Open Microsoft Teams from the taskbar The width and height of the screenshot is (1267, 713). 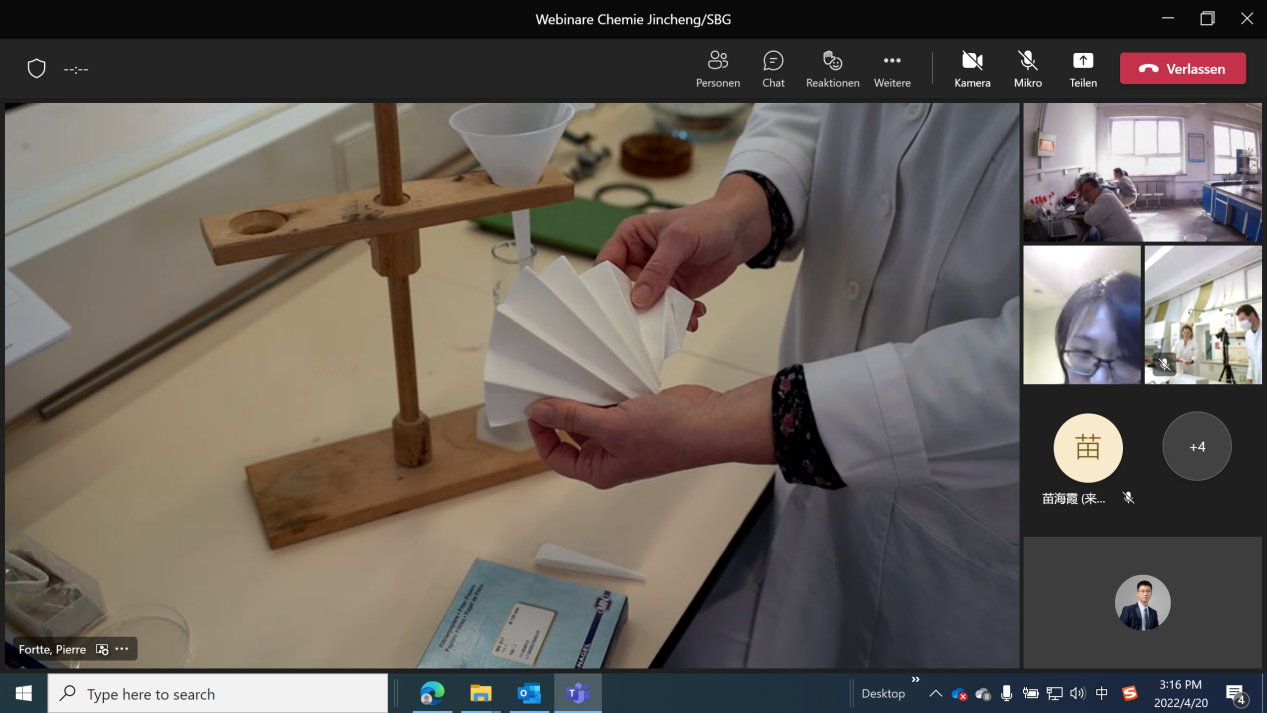coord(577,693)
